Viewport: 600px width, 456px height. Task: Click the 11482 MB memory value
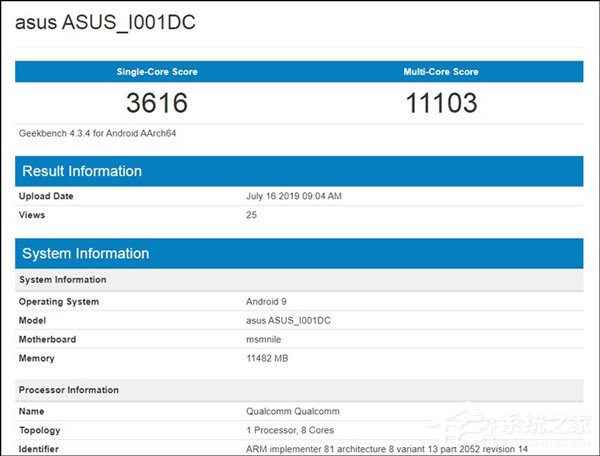[x=267, y=358]
